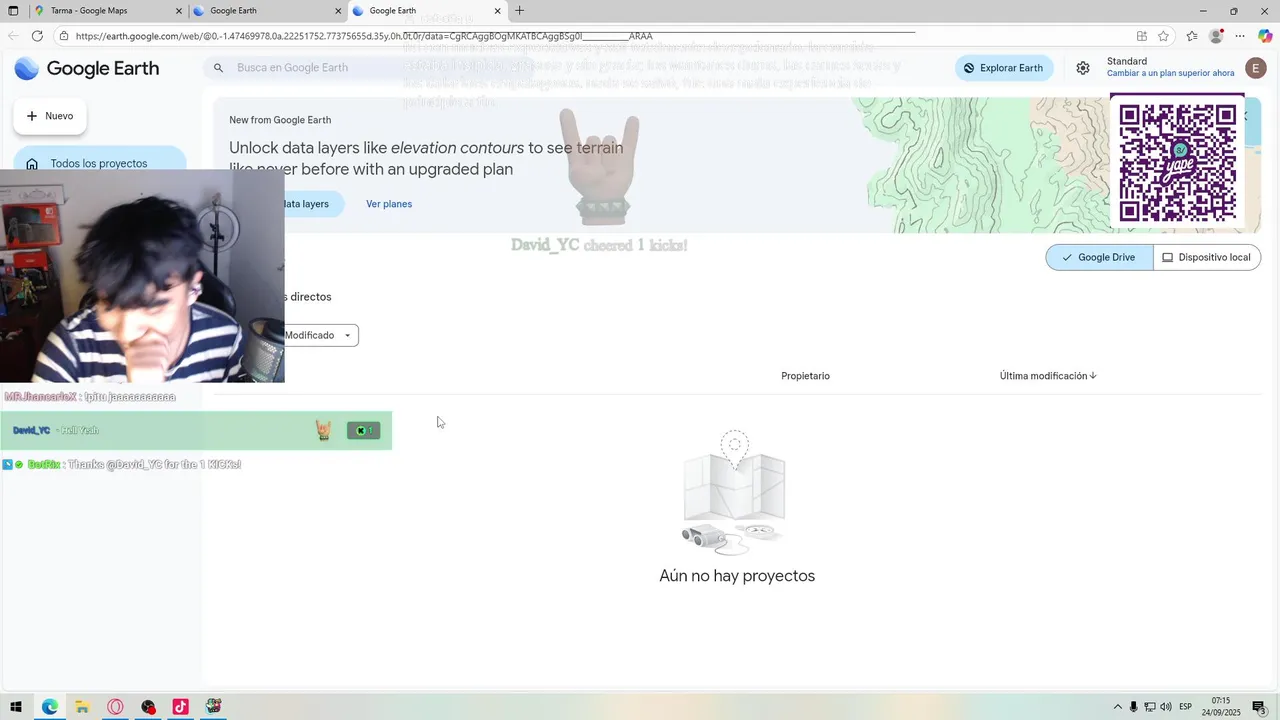Click the QR code overlay image

(x=1177, y=161)
